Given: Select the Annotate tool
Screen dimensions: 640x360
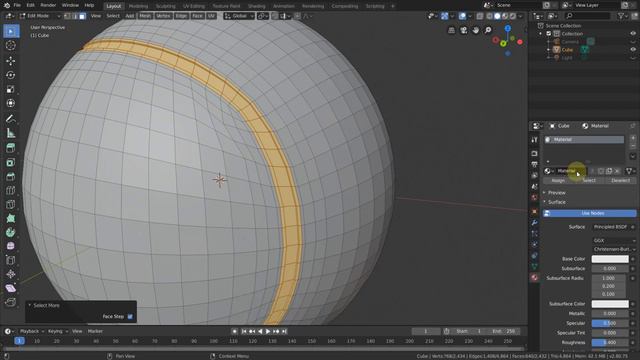Looking at the screenshot, I should pos(11,119).
